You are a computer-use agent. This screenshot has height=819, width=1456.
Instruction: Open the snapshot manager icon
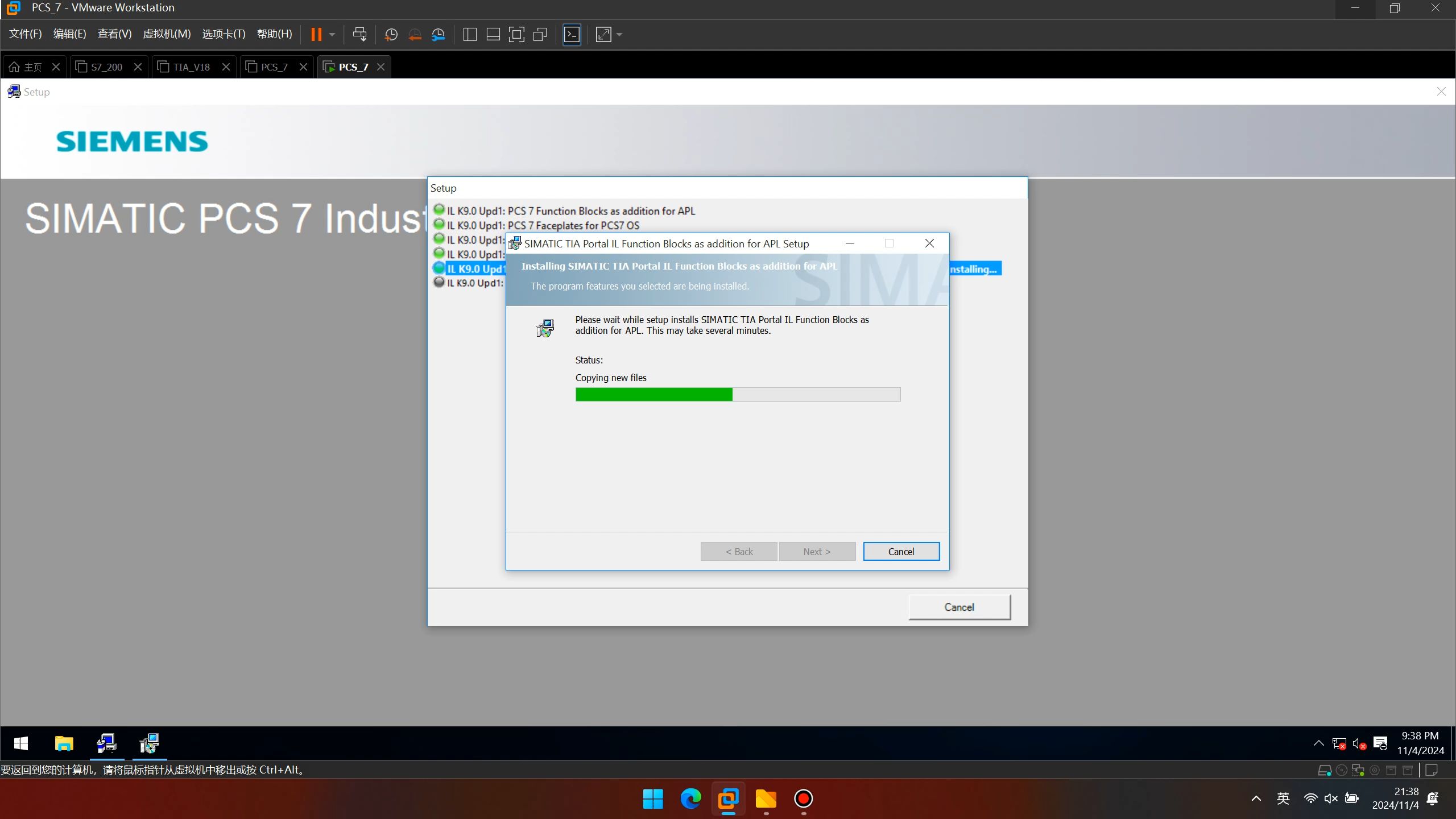tap(439, 35)
